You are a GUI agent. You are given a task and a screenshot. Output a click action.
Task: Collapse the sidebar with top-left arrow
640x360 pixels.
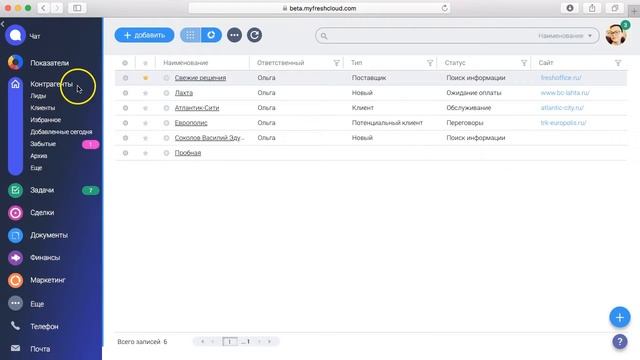tap(2, 24)
